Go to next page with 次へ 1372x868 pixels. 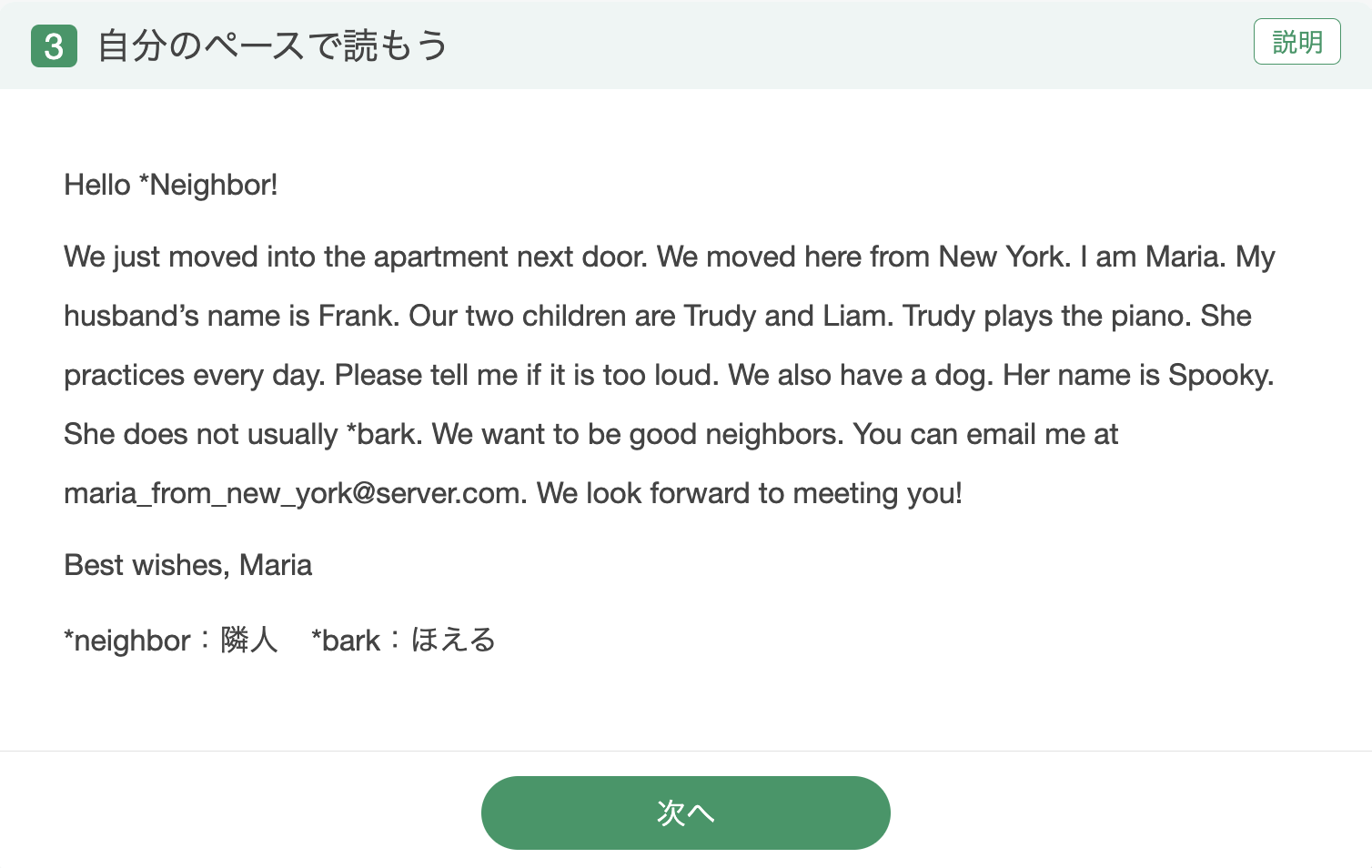point(685,812)
